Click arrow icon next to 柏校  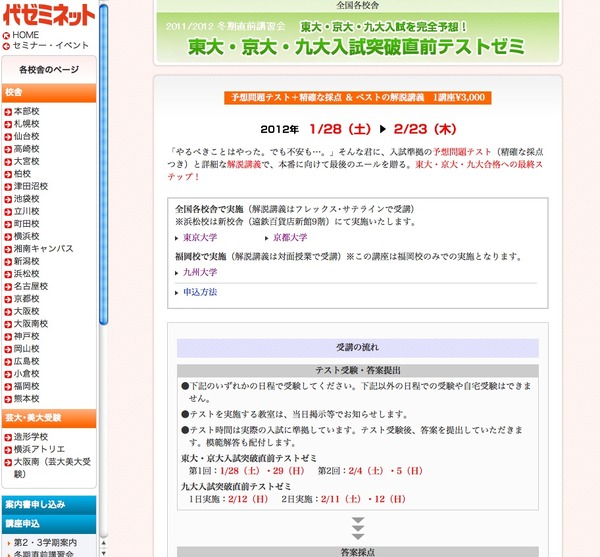point(8,174)
